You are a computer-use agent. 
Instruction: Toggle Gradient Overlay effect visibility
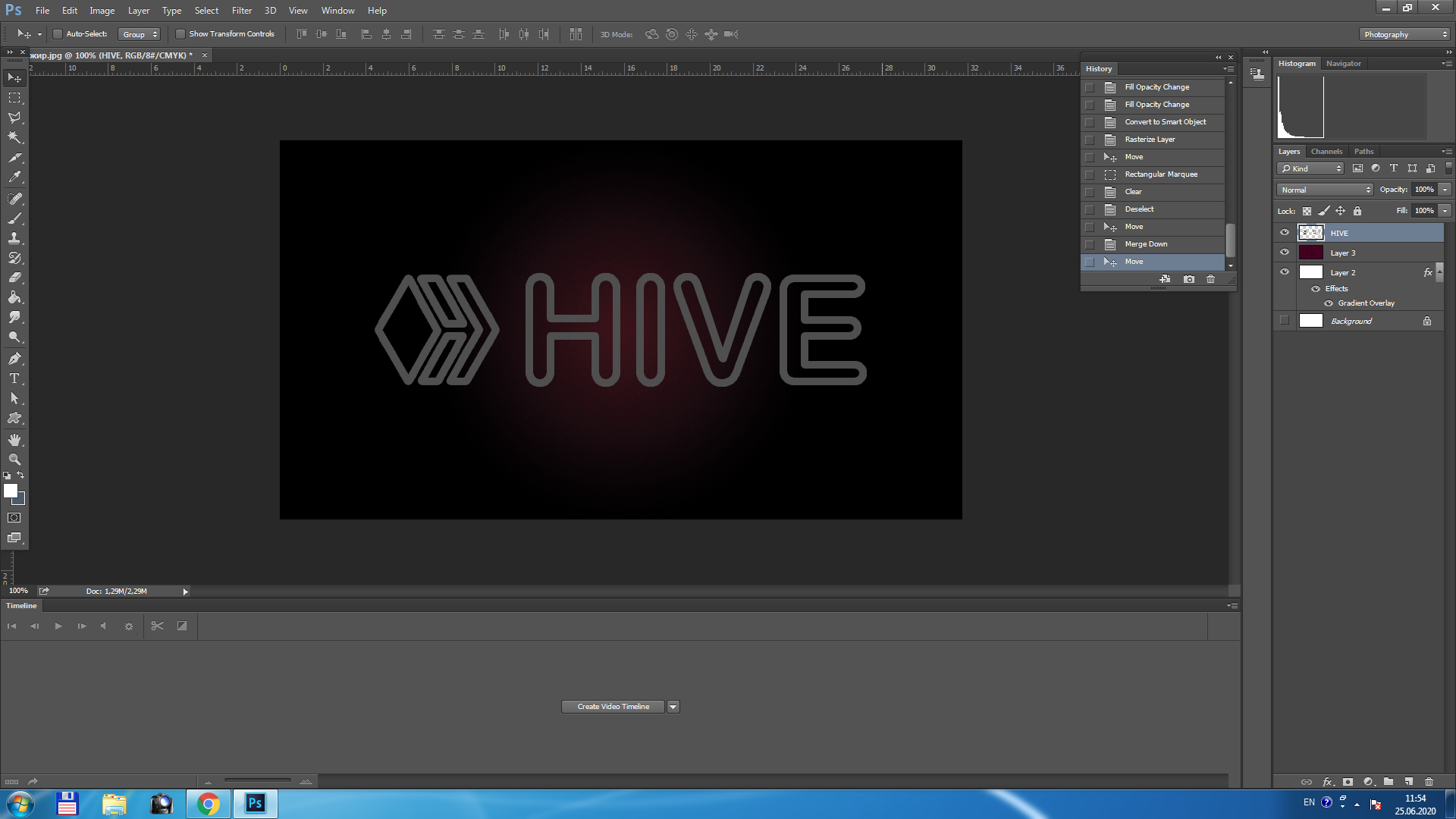(x=1329, y=303)
